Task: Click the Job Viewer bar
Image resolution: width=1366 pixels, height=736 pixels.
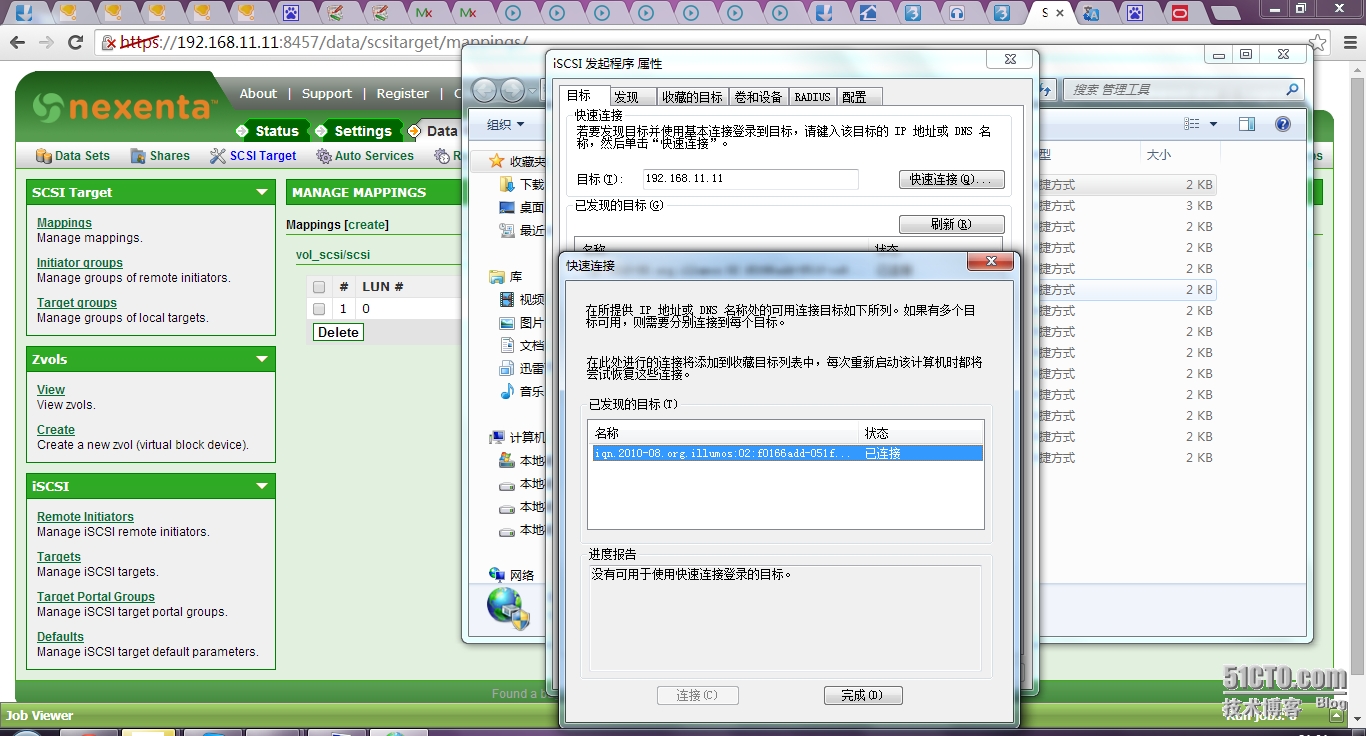Action: [683, 715]
